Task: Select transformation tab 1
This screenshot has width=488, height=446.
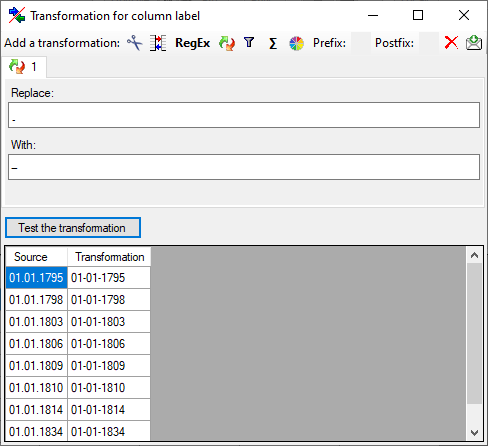Action: click(x=23, y=67)
